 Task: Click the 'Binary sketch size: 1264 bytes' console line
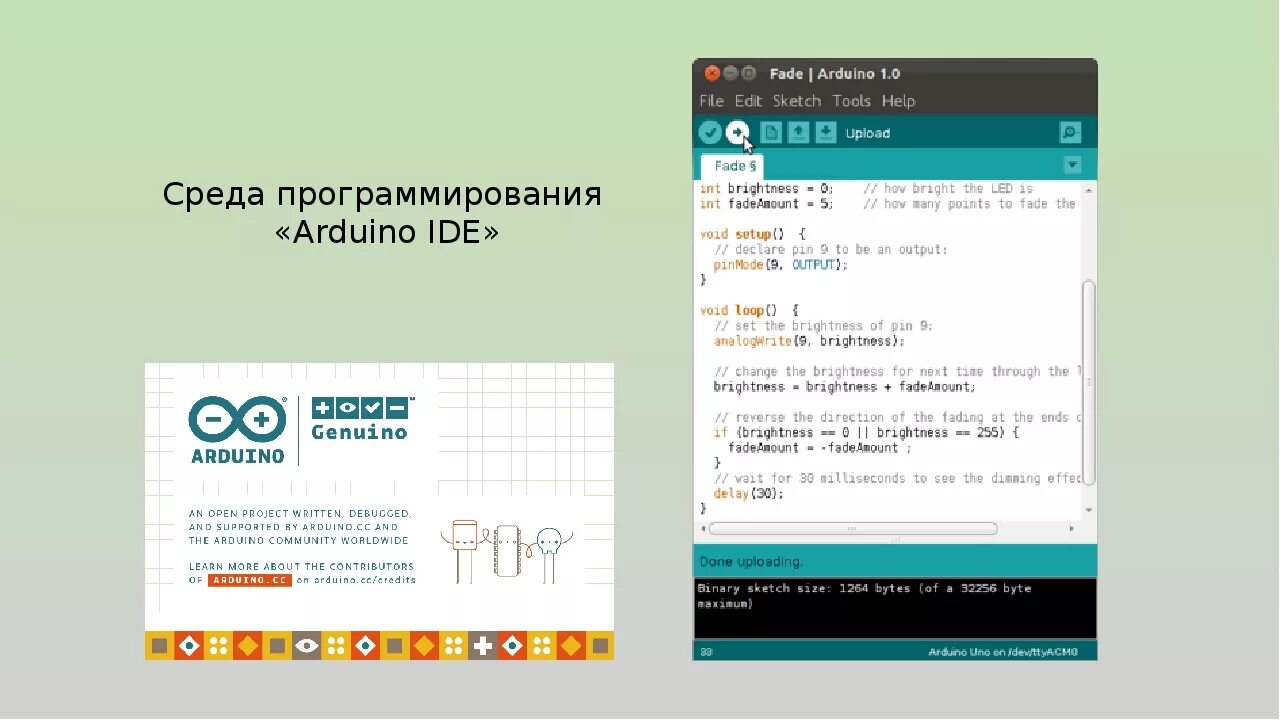coord(865,588)
